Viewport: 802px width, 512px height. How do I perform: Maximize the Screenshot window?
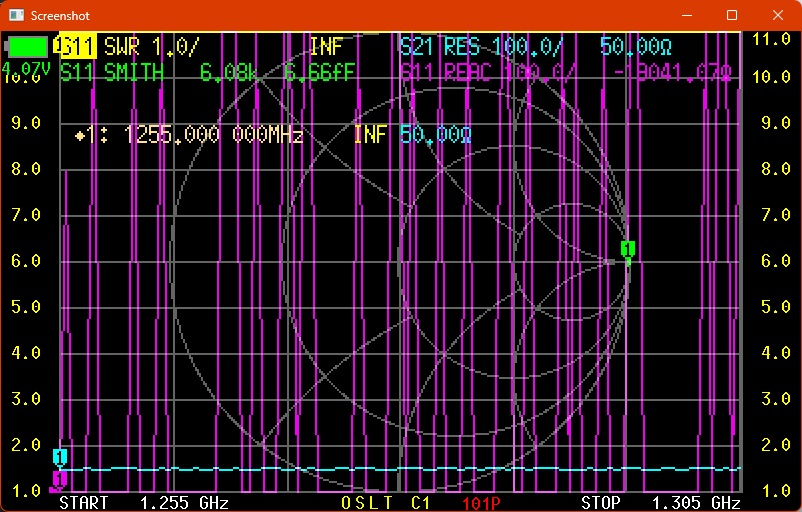(732, 15)
